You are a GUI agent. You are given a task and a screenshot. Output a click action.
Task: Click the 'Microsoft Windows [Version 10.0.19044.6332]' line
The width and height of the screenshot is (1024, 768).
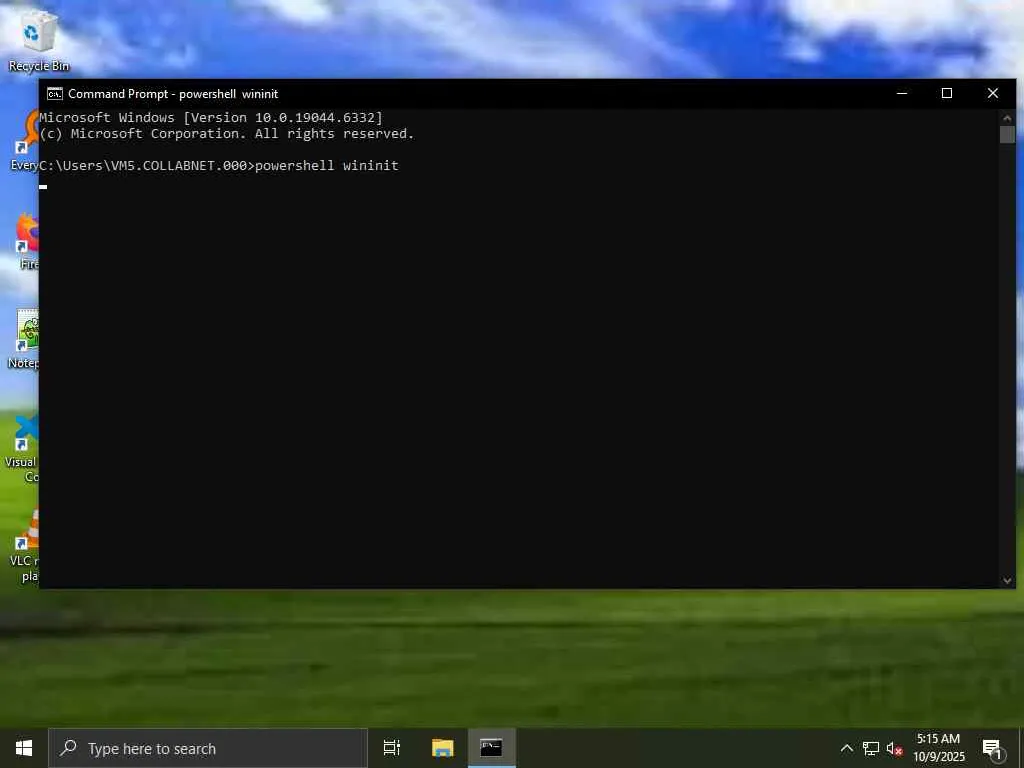[211, 118]
